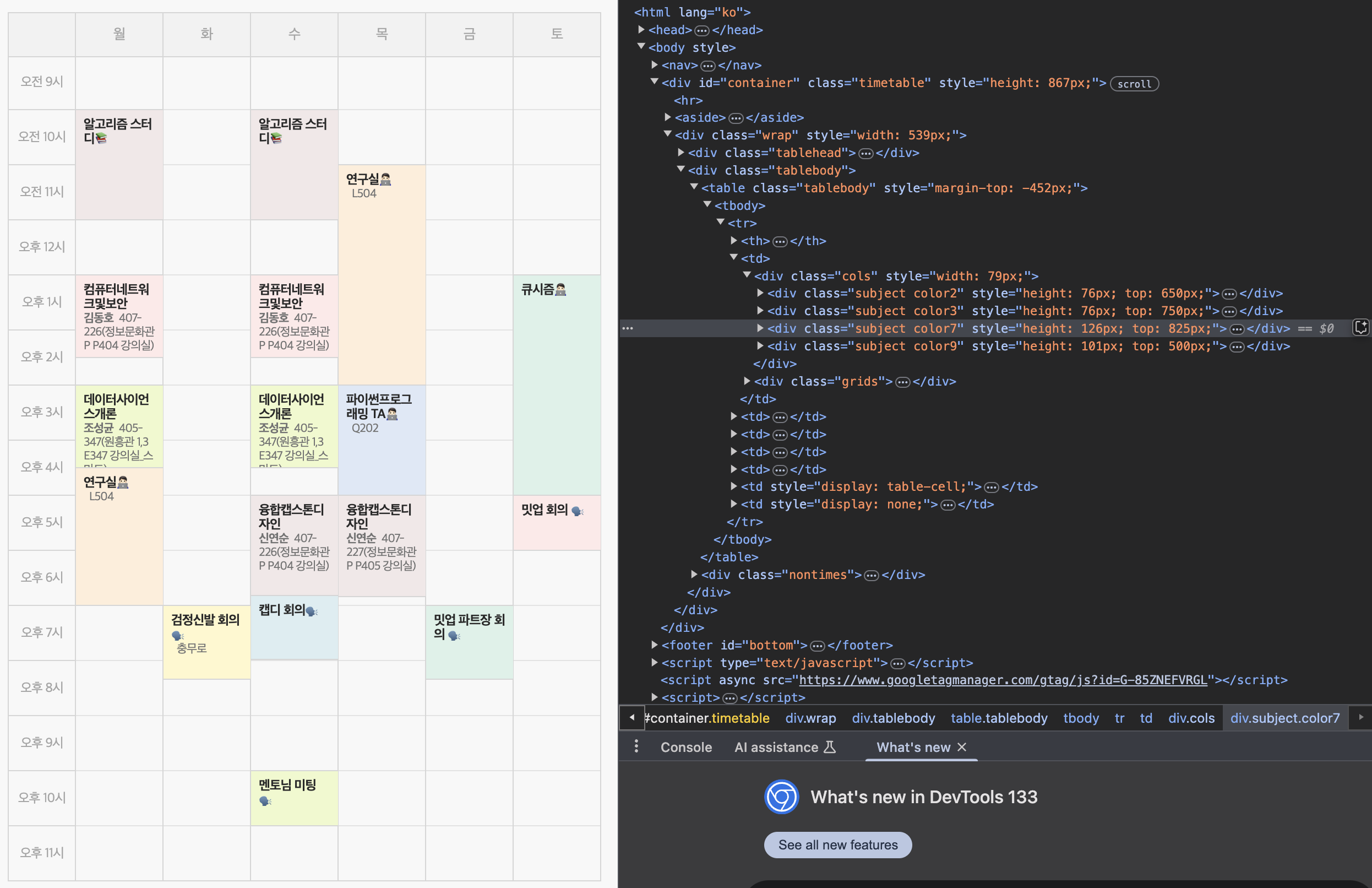Open the actions ellipsis left of the color7 row
This screenshot has width=1372, height=888.
(628, 329)
